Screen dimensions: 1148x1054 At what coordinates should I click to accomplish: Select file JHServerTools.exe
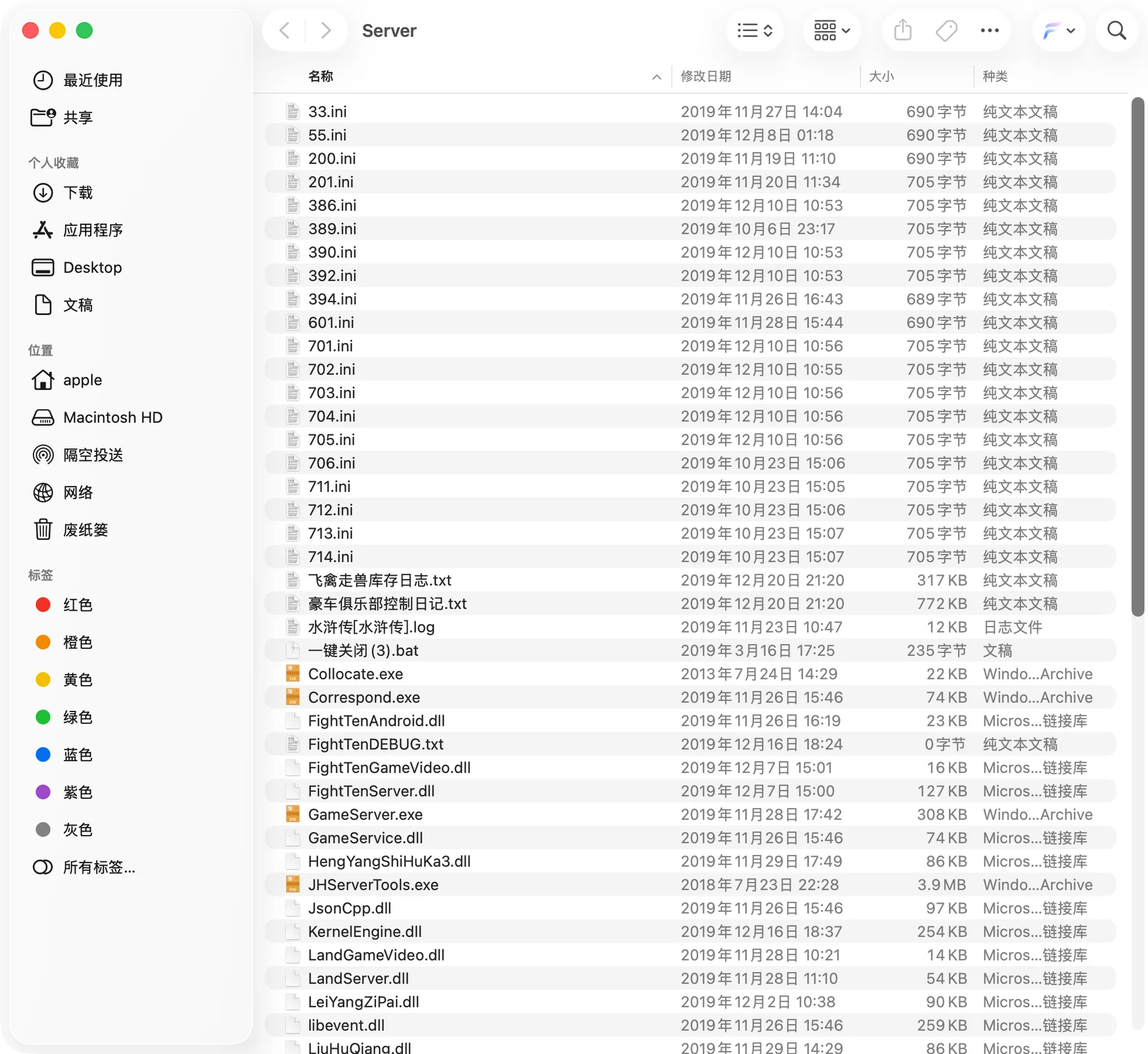point(690,885)
